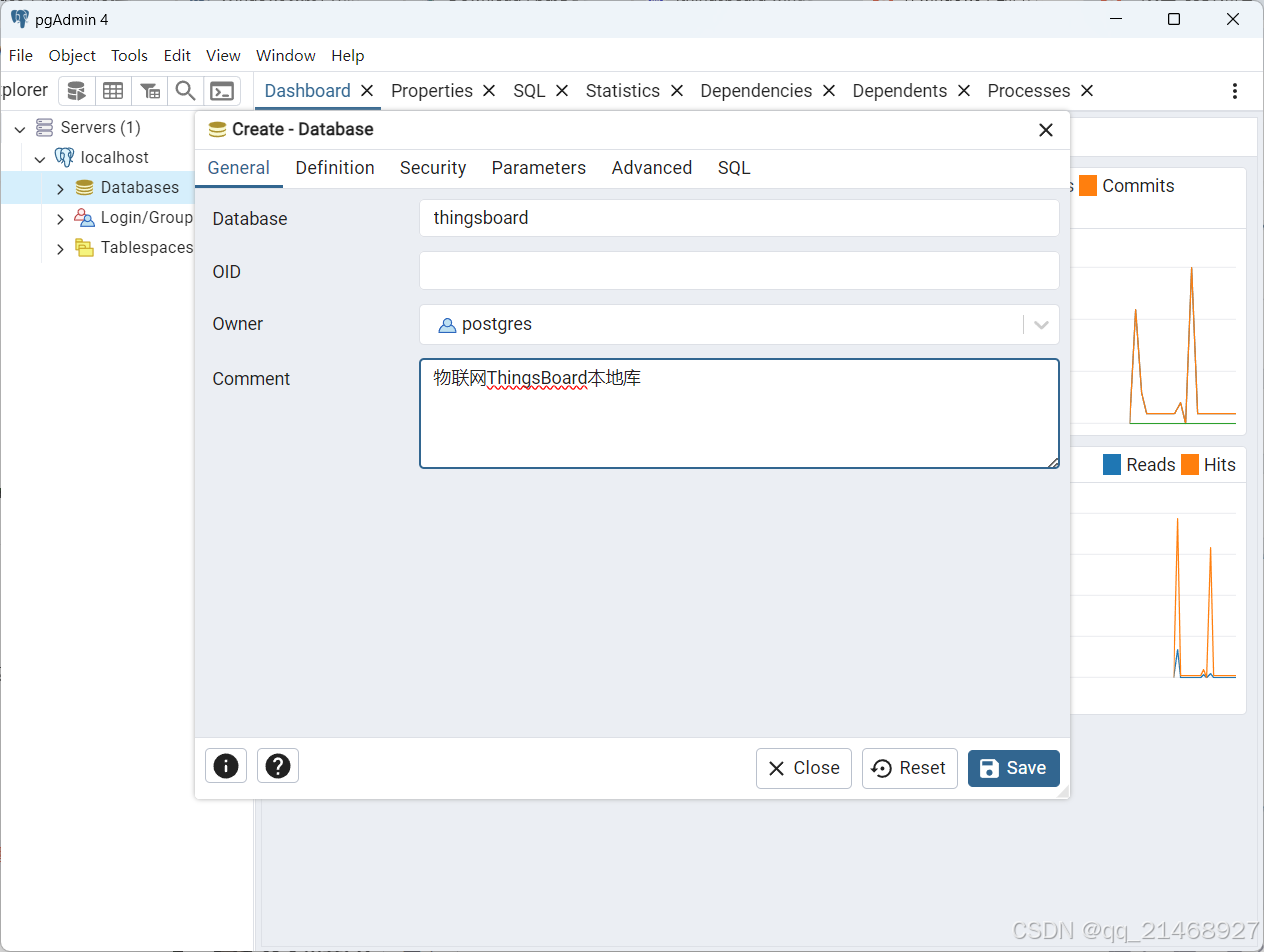Click the Tablespaces folder icon
This screenshot has height=952, width=1264.
[x=84, y=247]
